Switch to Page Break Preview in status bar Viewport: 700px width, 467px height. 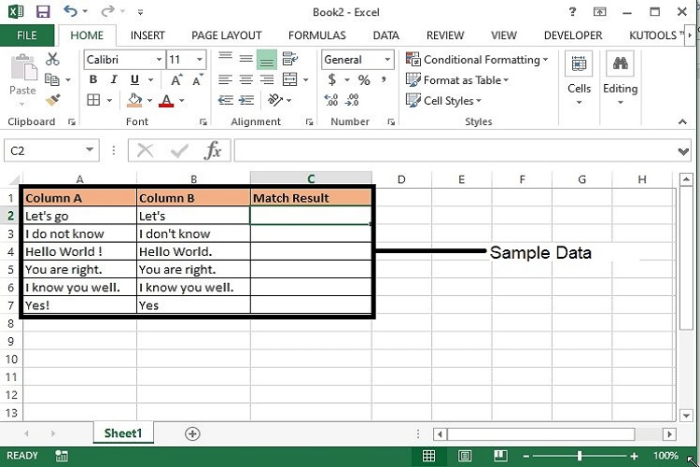tap(500, 455)
